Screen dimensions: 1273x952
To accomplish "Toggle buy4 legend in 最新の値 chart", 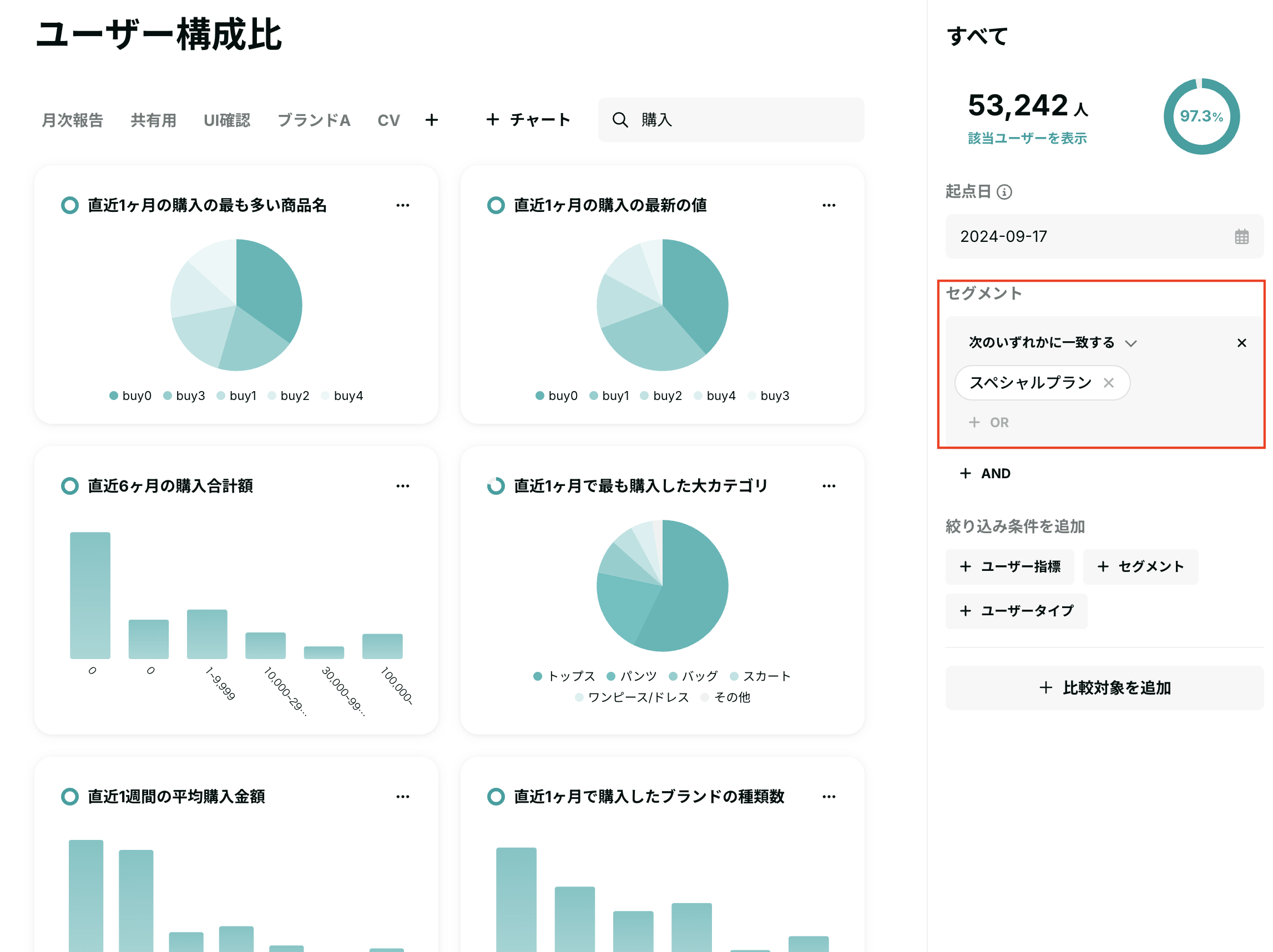I will 715,396.
